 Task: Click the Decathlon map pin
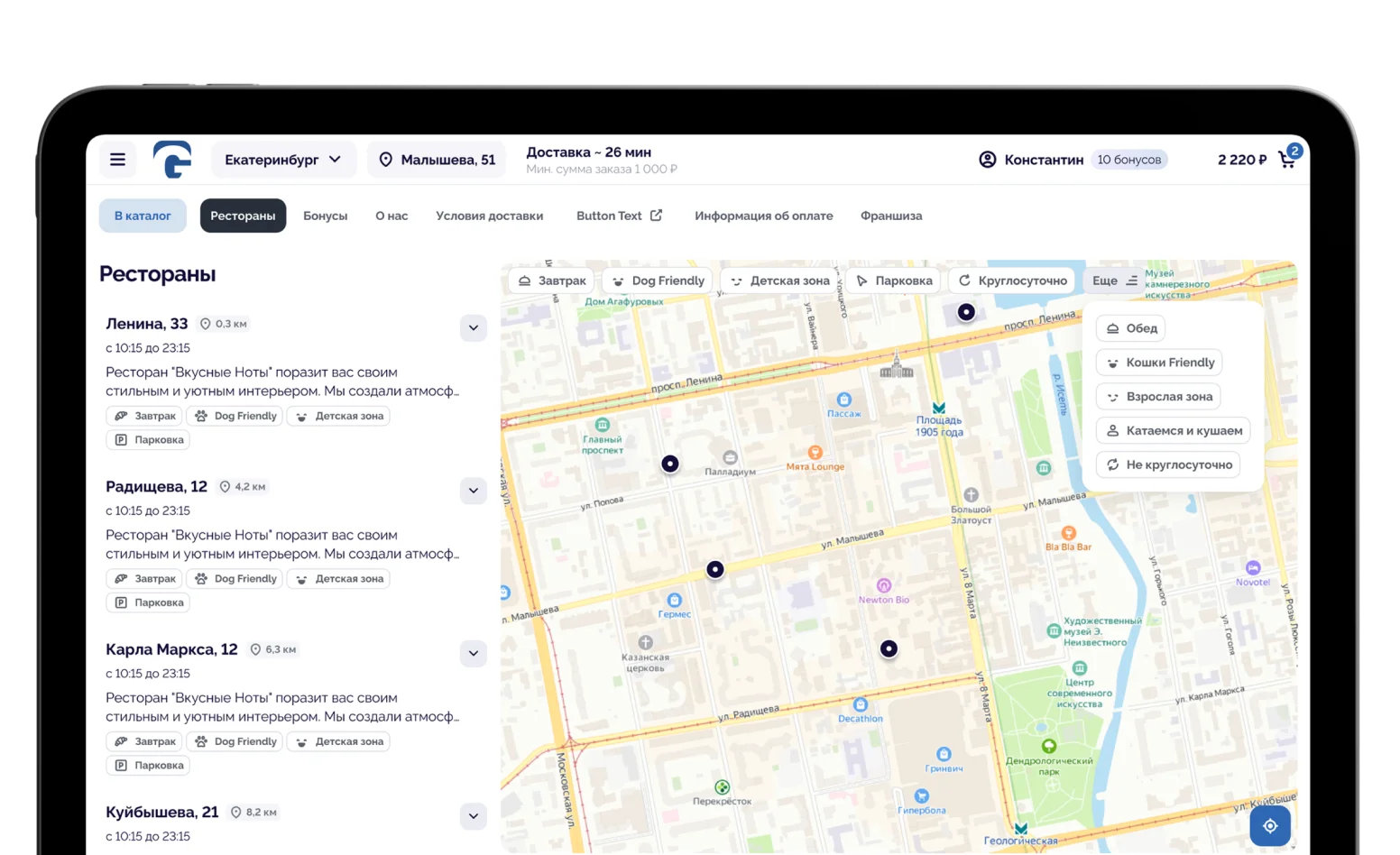[860, 704]
